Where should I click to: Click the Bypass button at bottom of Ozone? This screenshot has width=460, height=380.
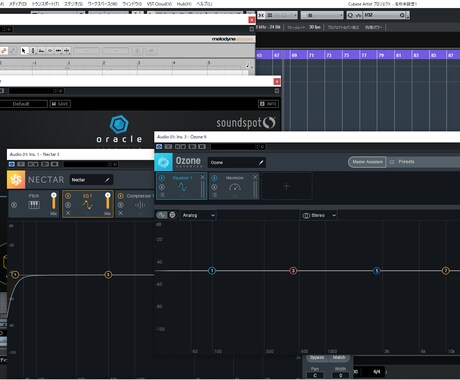(317, 358)
